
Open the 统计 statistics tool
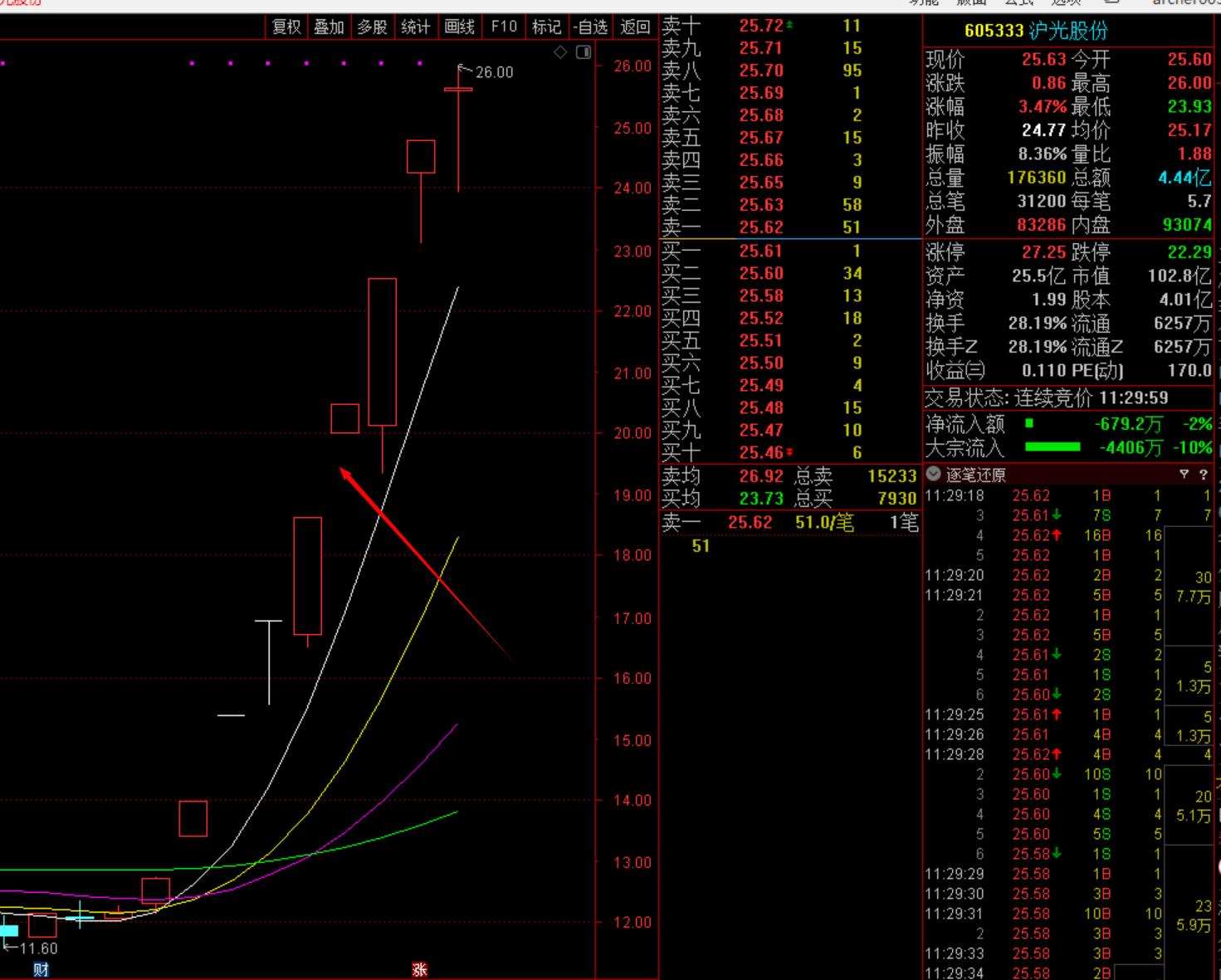[x=415, y=27]
